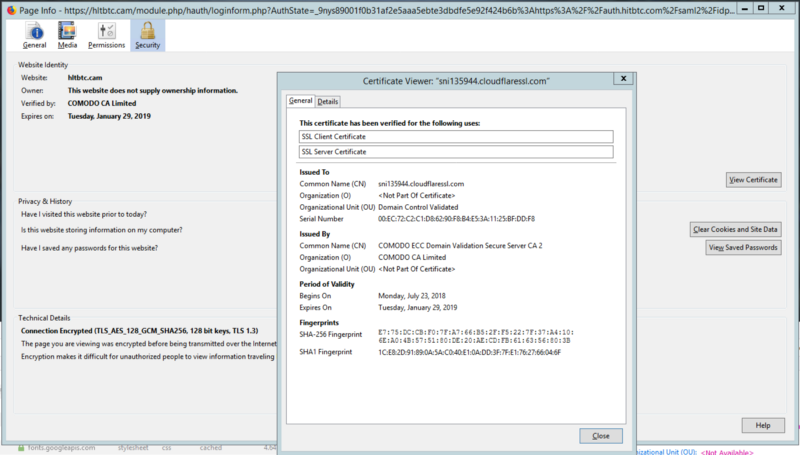800x455 pixels.
Task: Click 'Have I visited this website prior to today?'
Action: pyautogui.click(x=84, y=214)
